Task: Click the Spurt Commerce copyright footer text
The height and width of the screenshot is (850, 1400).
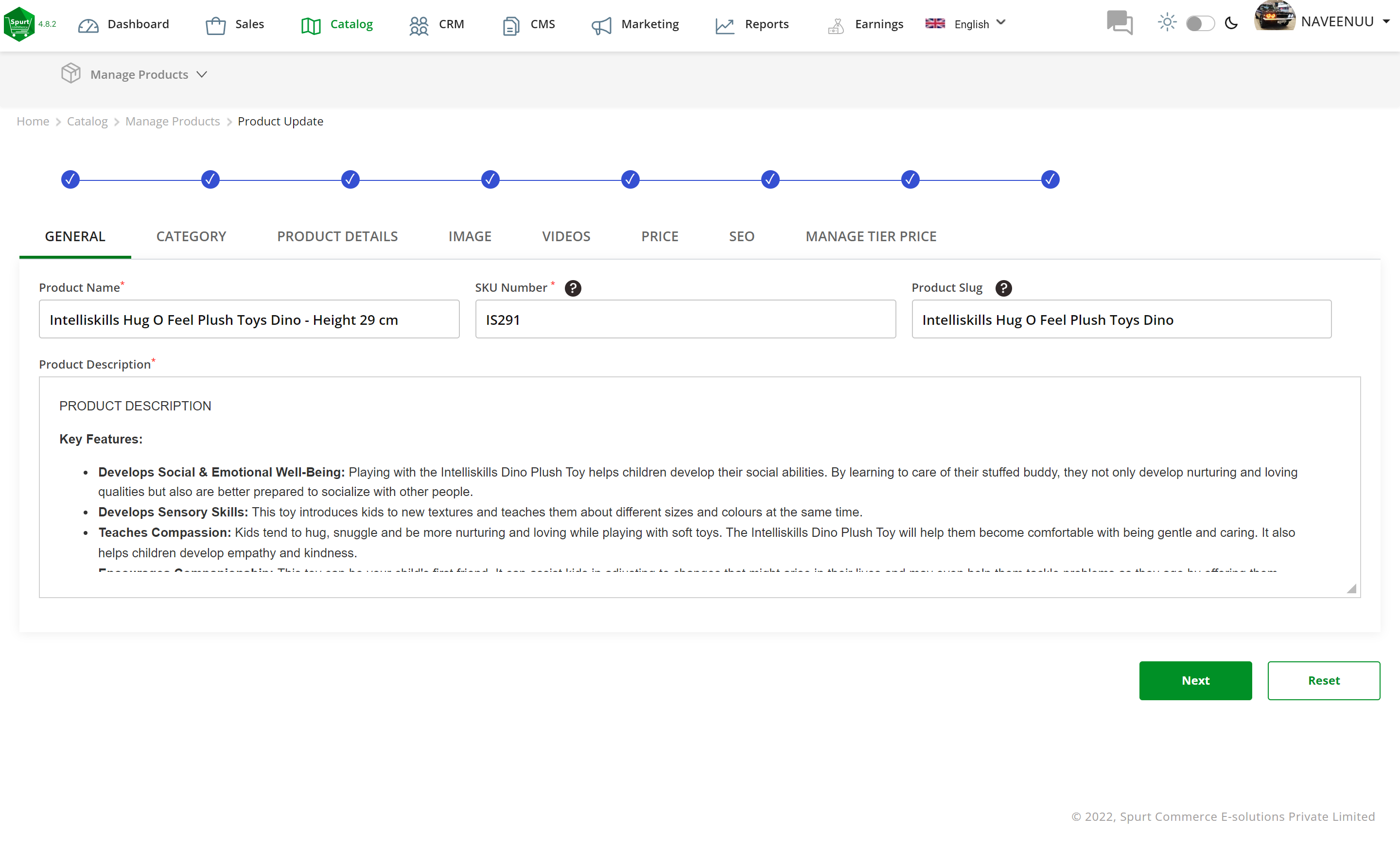Action: point(1223,816)
